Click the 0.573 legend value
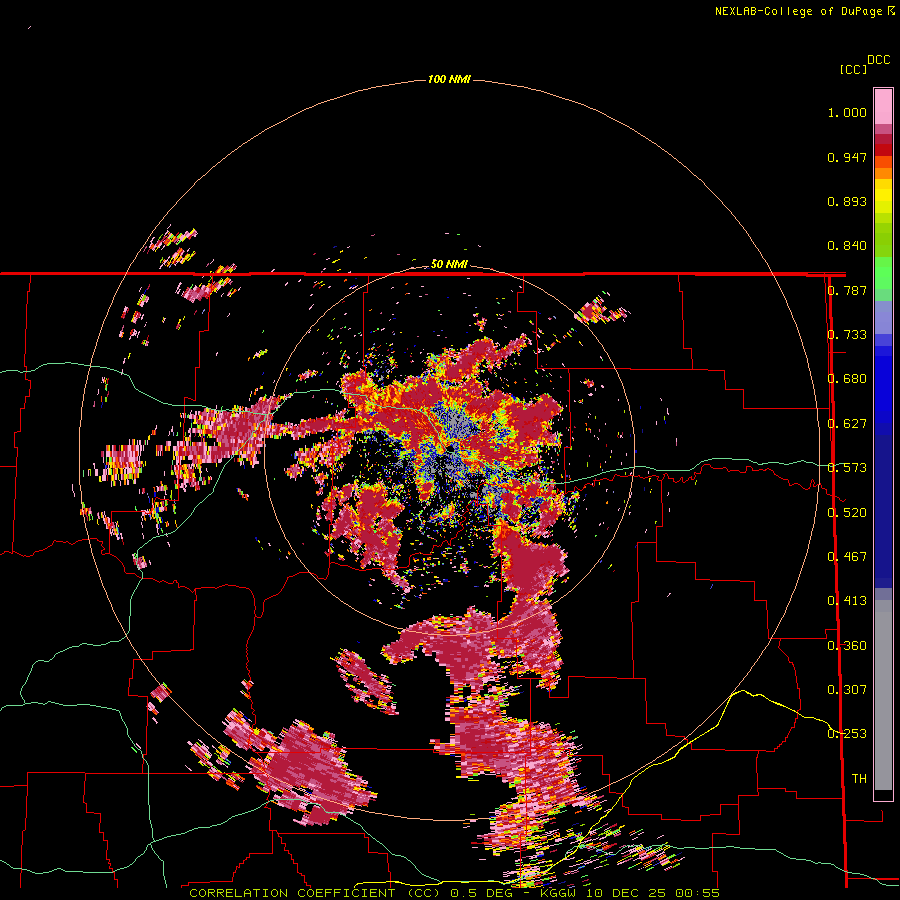This screenshot has width=900, height=900. tap(847, 468)
